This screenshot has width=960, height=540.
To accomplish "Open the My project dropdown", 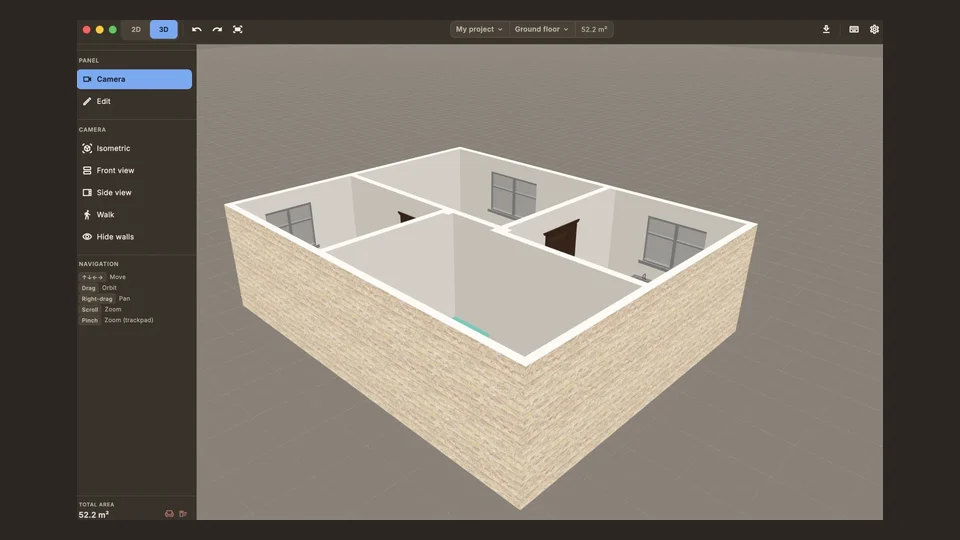I will pyautogui.click(x=479, y=29).
